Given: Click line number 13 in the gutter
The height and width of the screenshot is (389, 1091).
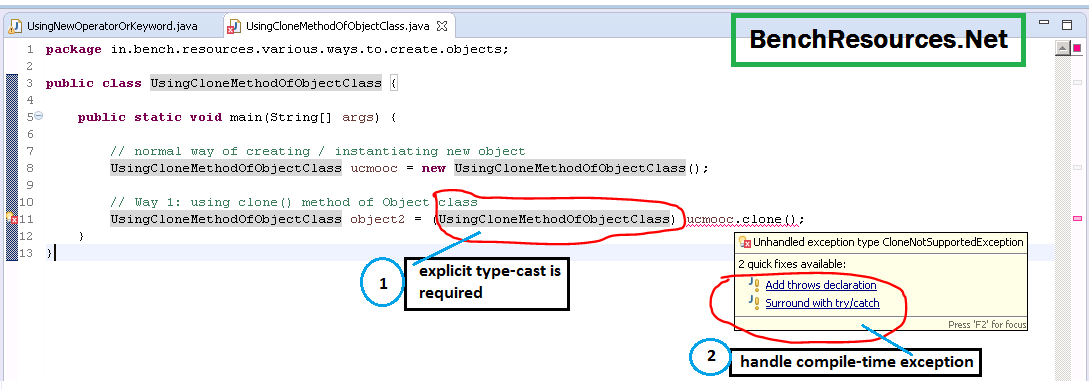Looking at the screenshot, I should point(27,253).
